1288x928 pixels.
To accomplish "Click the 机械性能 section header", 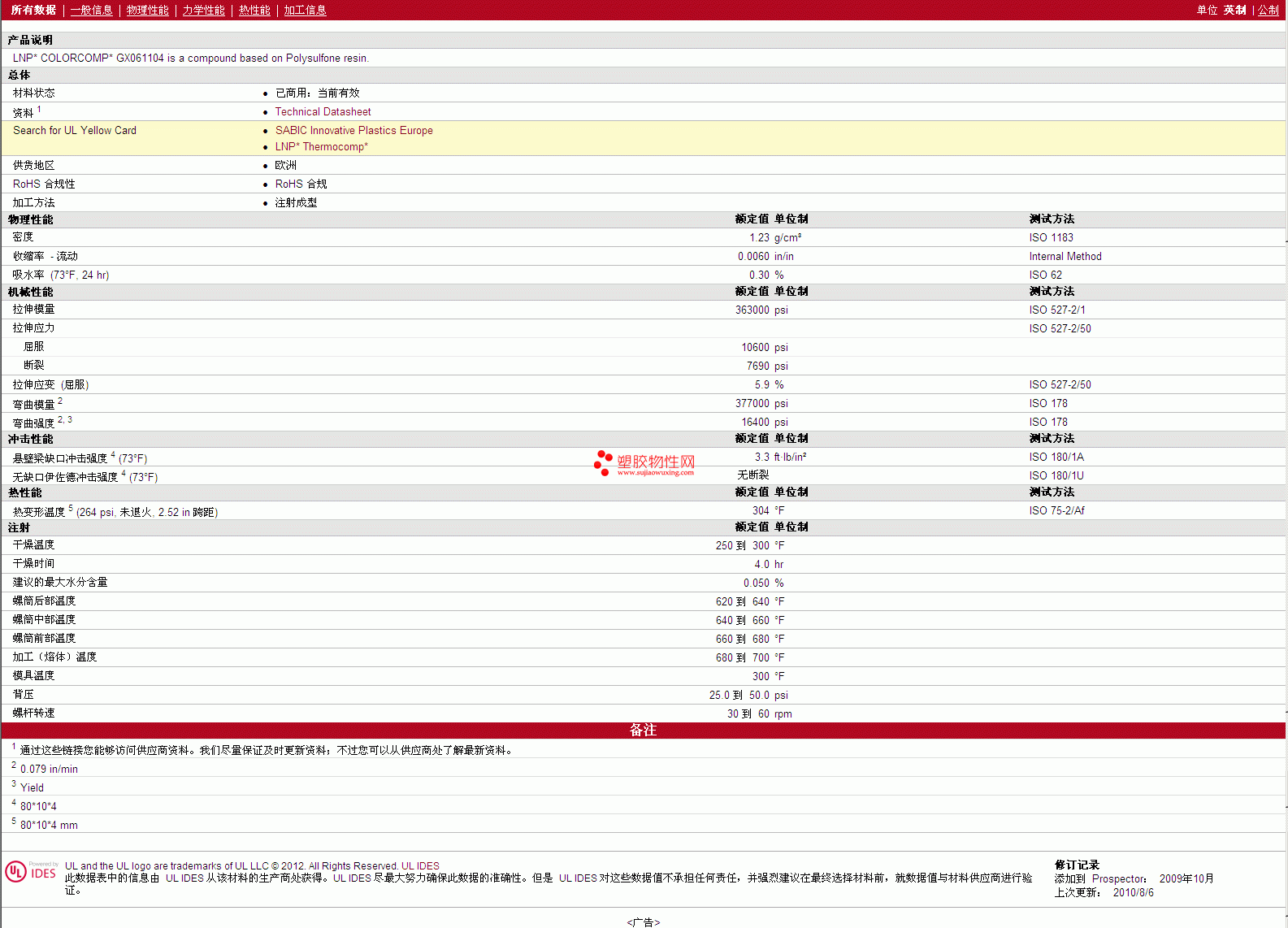I will [x=30, y=293].
